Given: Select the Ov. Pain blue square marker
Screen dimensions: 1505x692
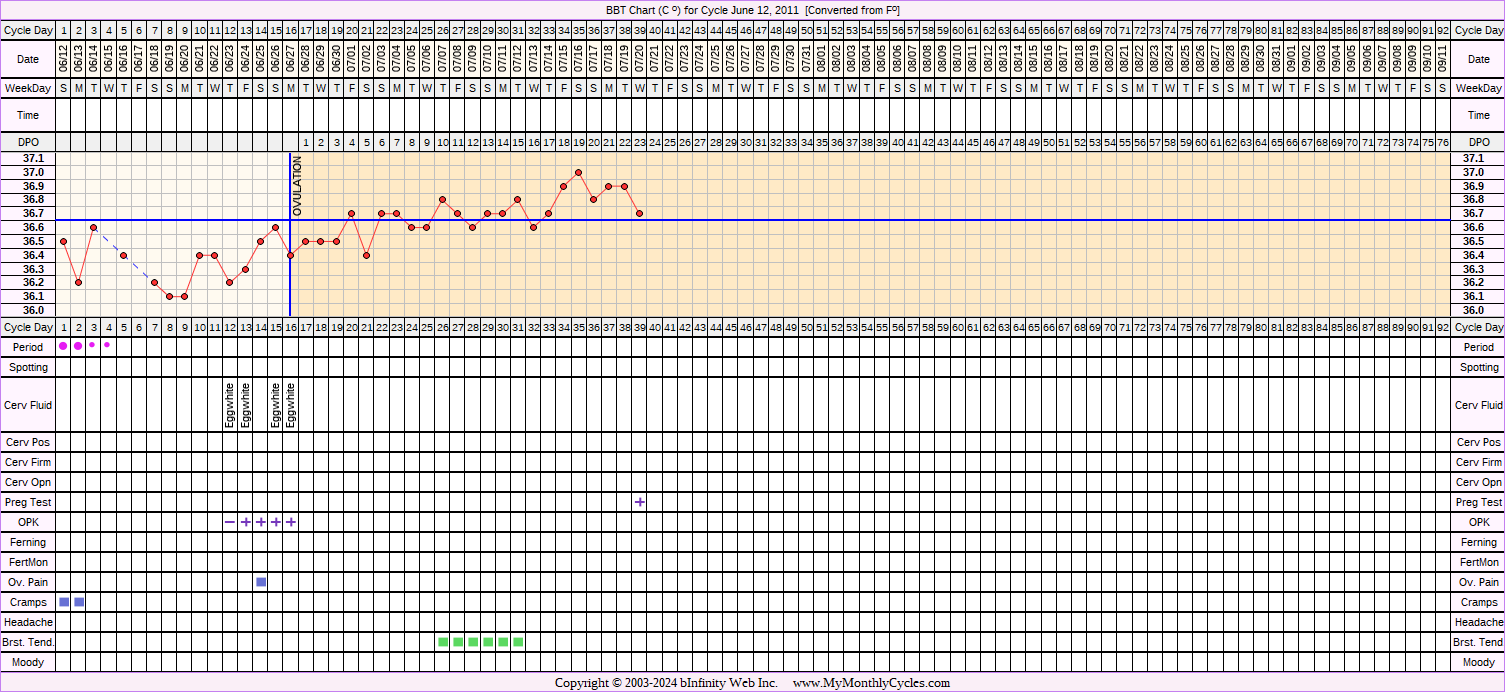Looking at the screenshot, I should [261, 582].
